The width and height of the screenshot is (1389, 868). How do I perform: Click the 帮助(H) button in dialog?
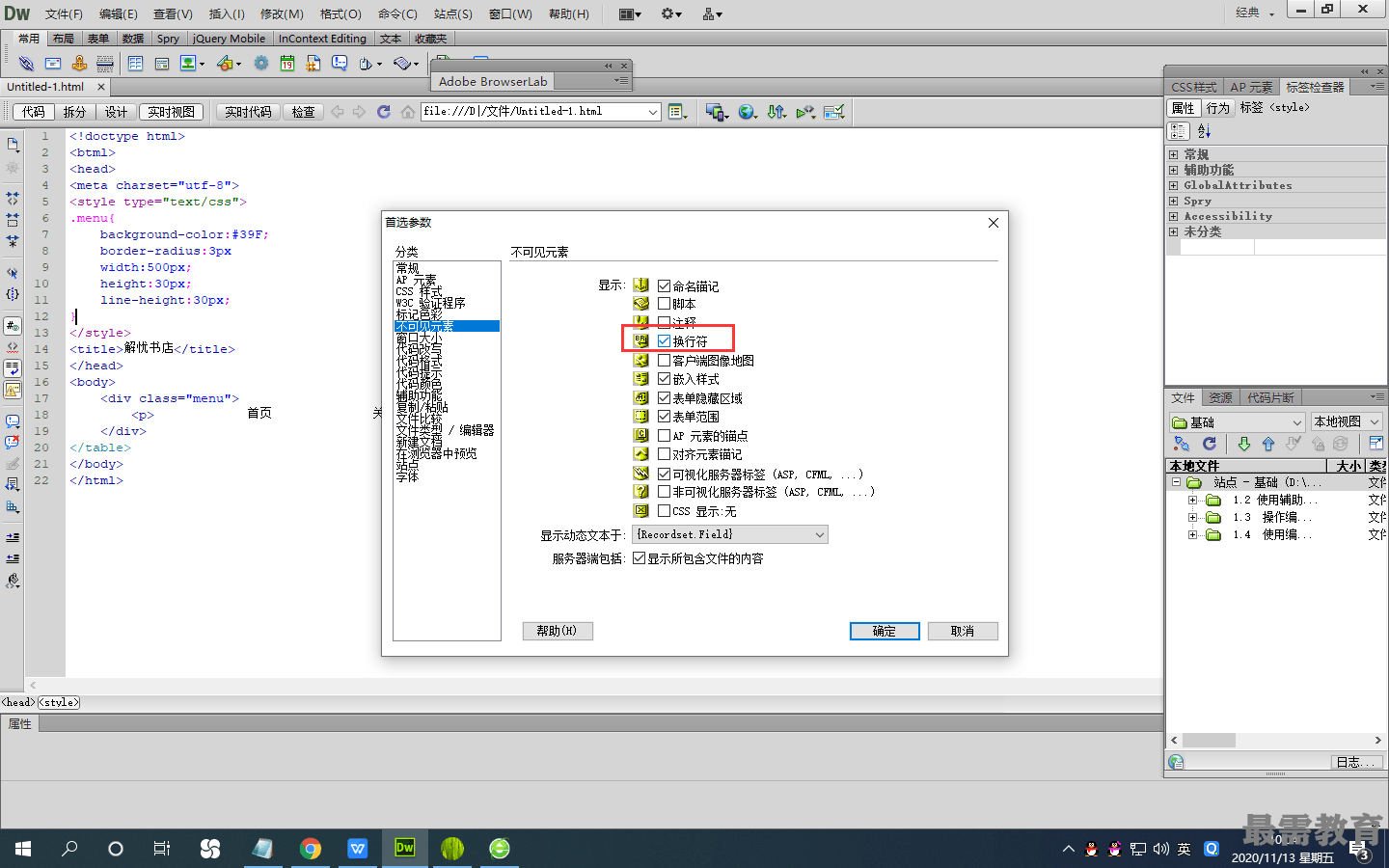pos(558,631)
